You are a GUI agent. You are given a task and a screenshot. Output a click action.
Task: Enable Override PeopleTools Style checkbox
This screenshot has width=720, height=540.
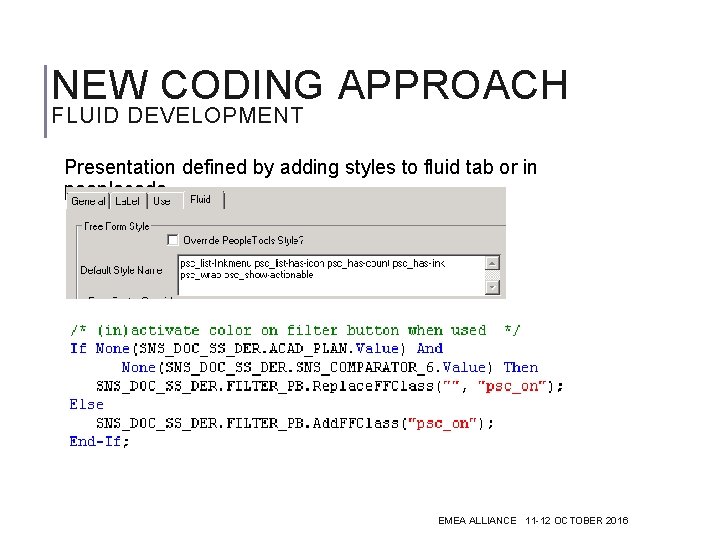click(173, 240)
